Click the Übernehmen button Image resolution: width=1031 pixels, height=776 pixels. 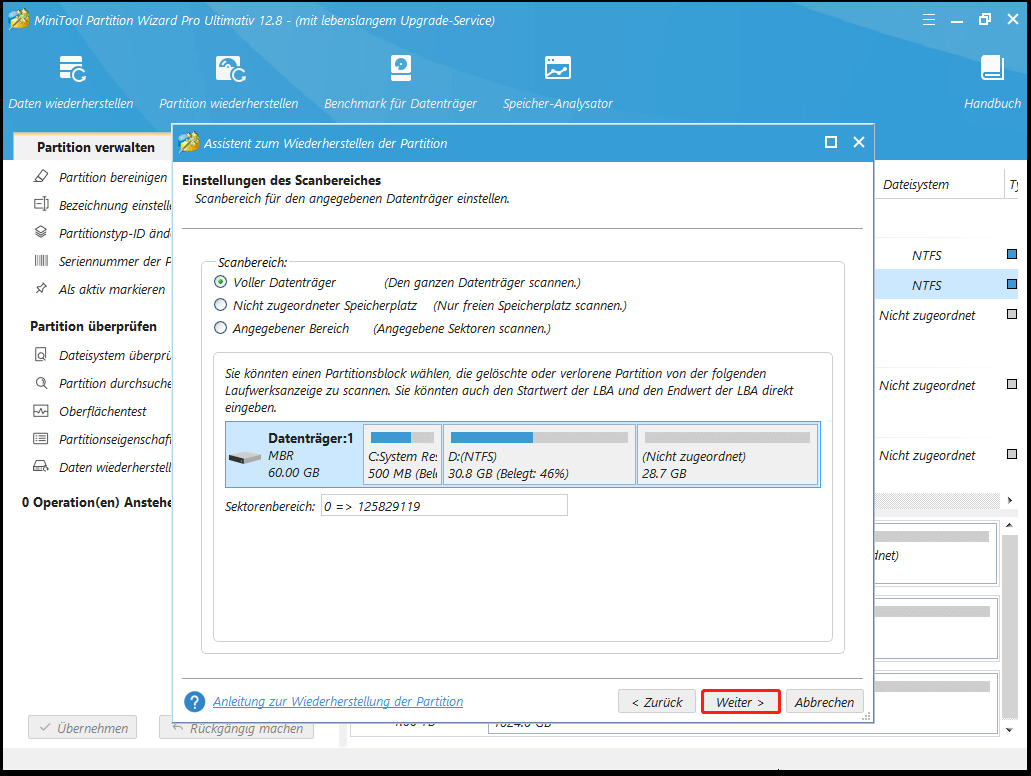tap(83, 727)
